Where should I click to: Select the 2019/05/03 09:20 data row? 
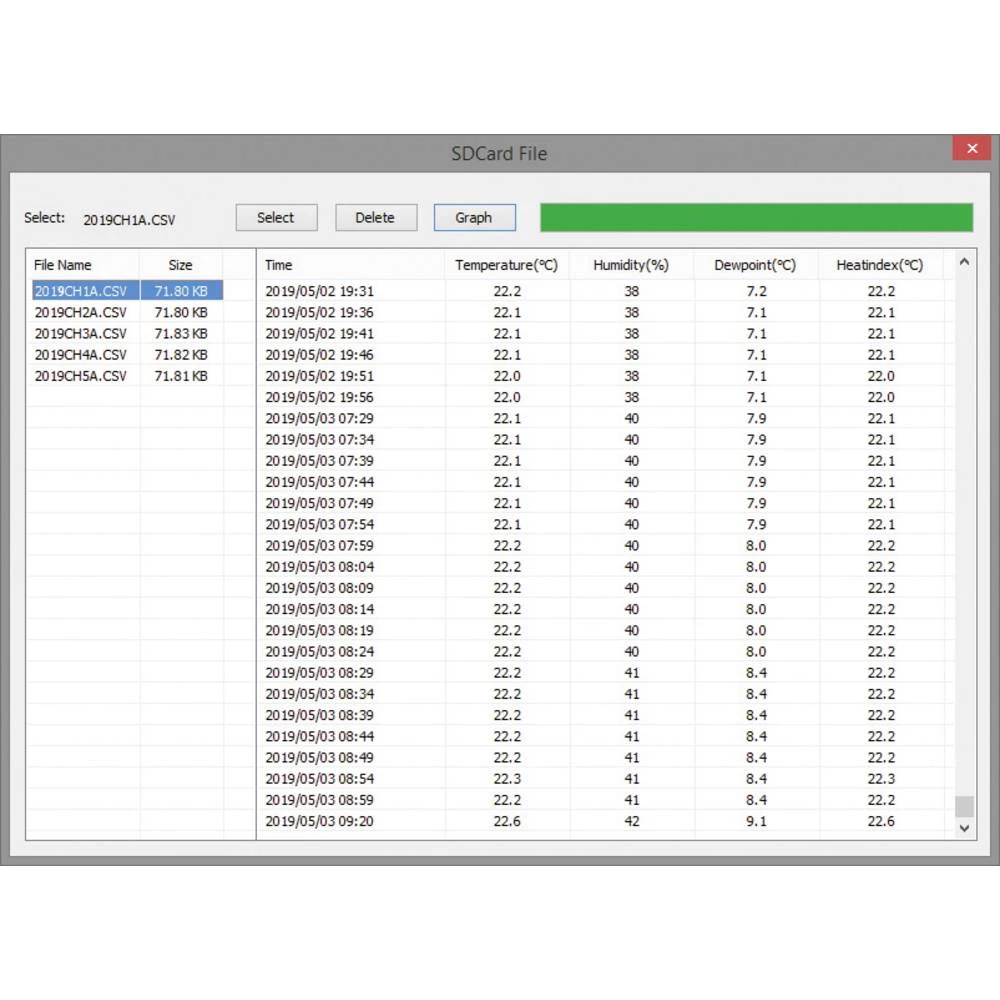click(320, 821)
